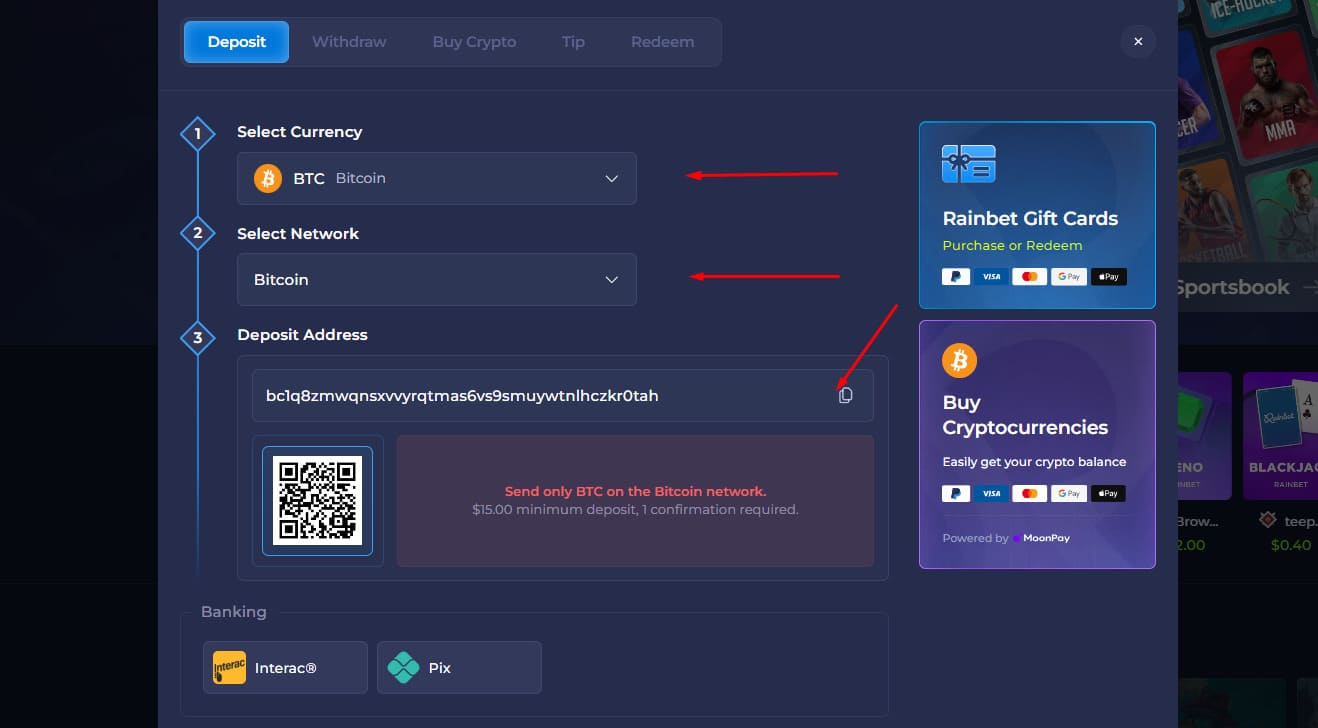Click PayPal icon in Rainbet Gift Cards card
The width and height of the screenshot is (1318, 728).
click(x=956, y=276)
